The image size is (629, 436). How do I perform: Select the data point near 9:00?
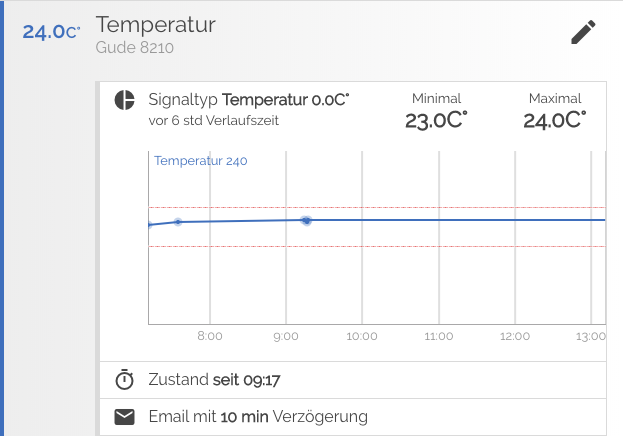306,220
